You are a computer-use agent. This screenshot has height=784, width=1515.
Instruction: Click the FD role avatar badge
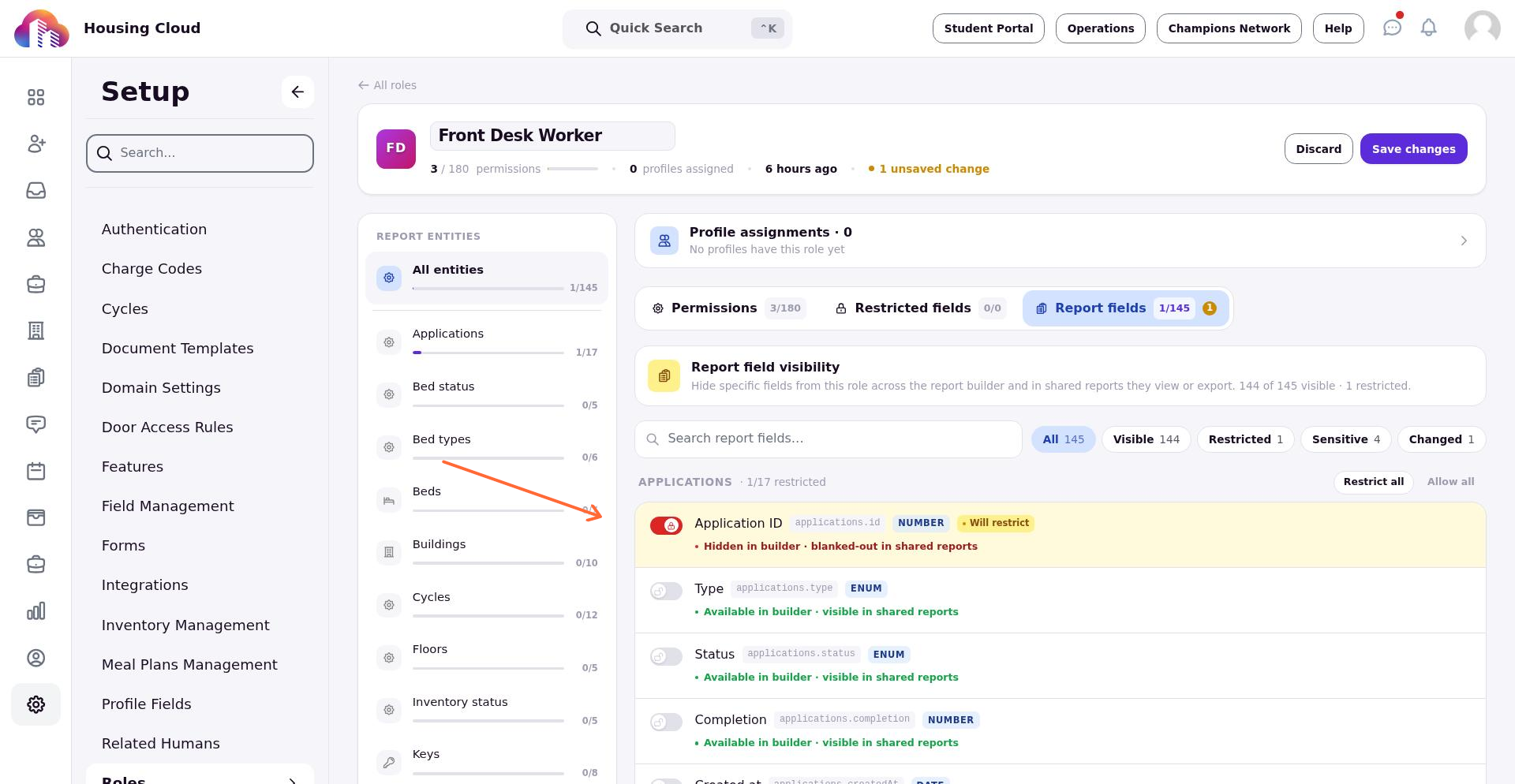click(396, 149)
